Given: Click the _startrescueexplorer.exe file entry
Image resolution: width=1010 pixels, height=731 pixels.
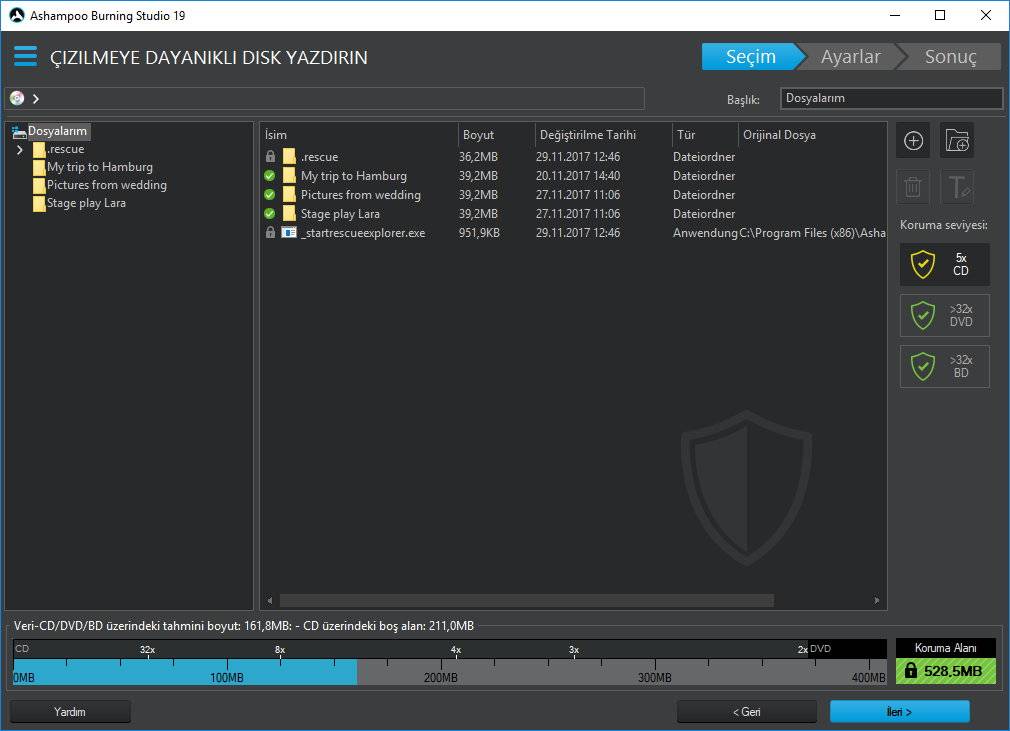Looking at the screenshot, I should click(x=360, y=233).
